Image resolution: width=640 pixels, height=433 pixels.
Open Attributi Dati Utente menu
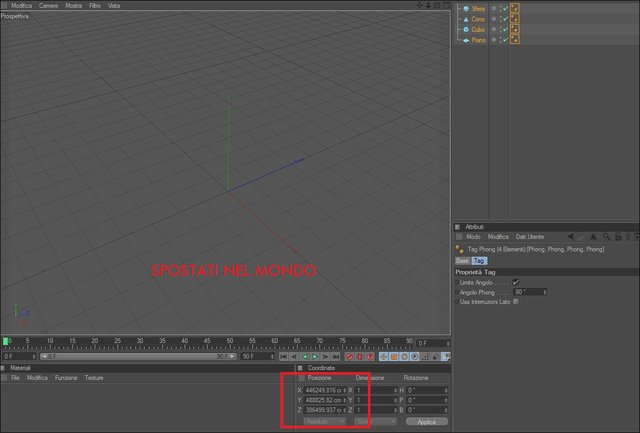coord(530,237)
